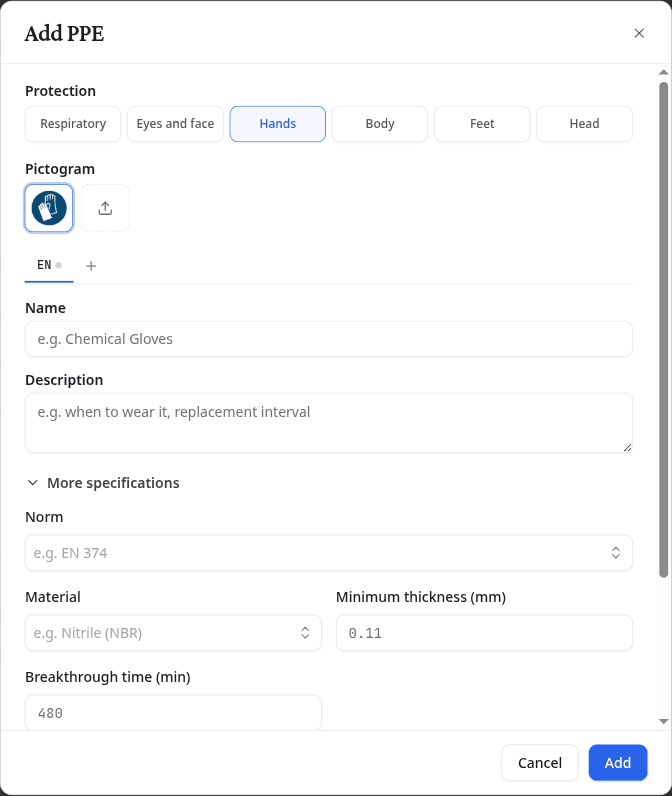
Task: Open the Material combo box
Action: [173, 633]
